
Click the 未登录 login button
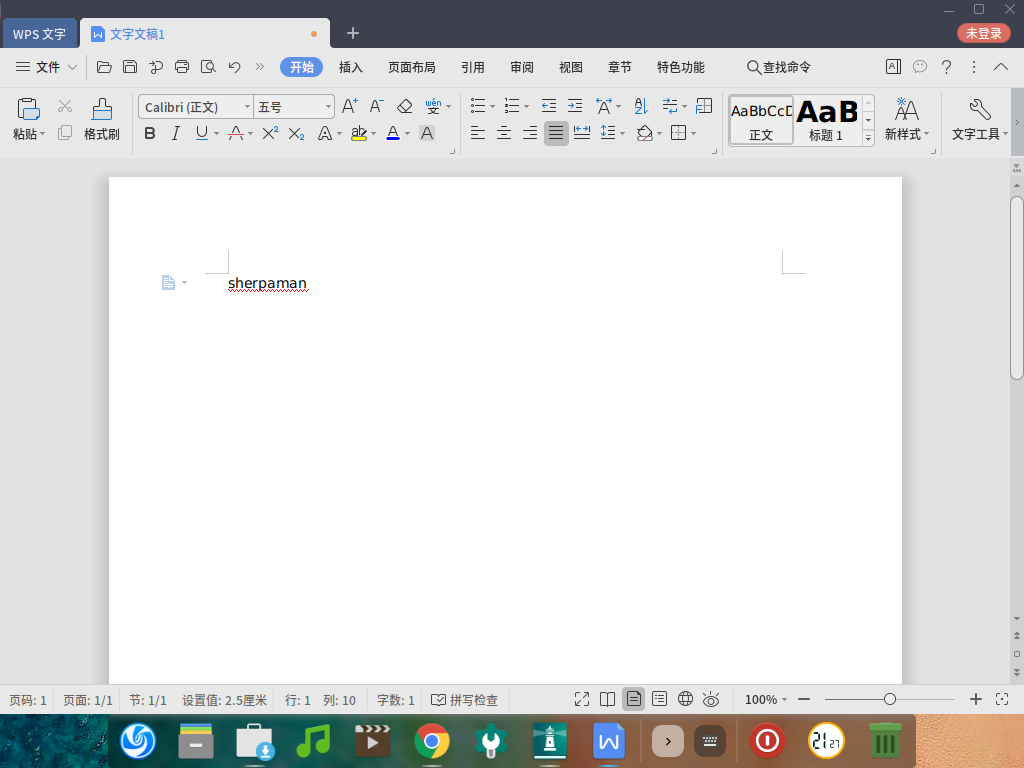pos(984,33)
